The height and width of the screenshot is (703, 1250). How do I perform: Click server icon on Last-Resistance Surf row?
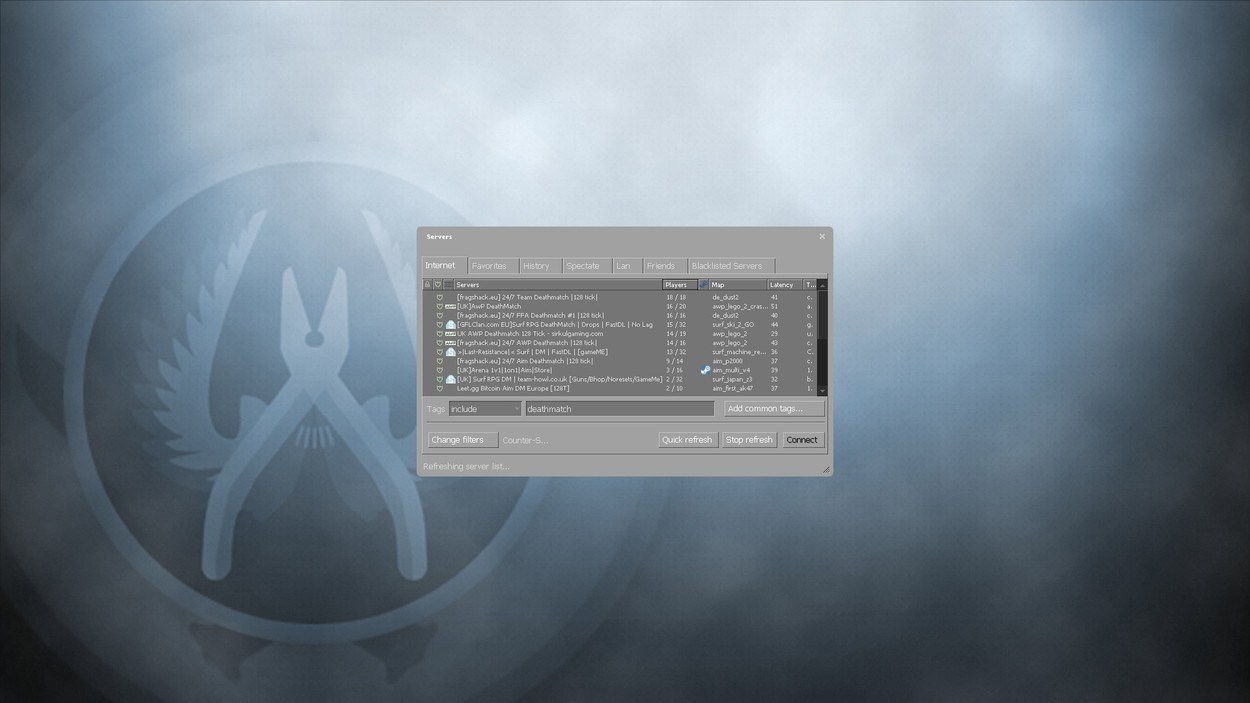[x=450, y=352]
